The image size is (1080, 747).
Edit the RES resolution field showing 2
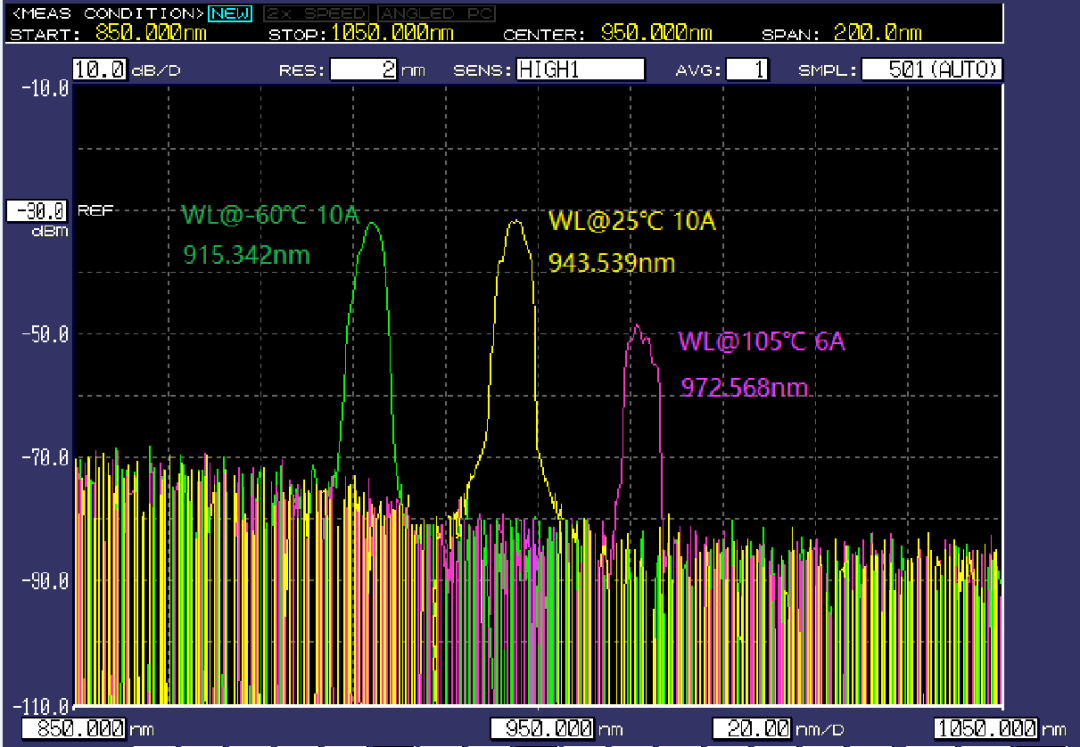(x=364, y=70)
